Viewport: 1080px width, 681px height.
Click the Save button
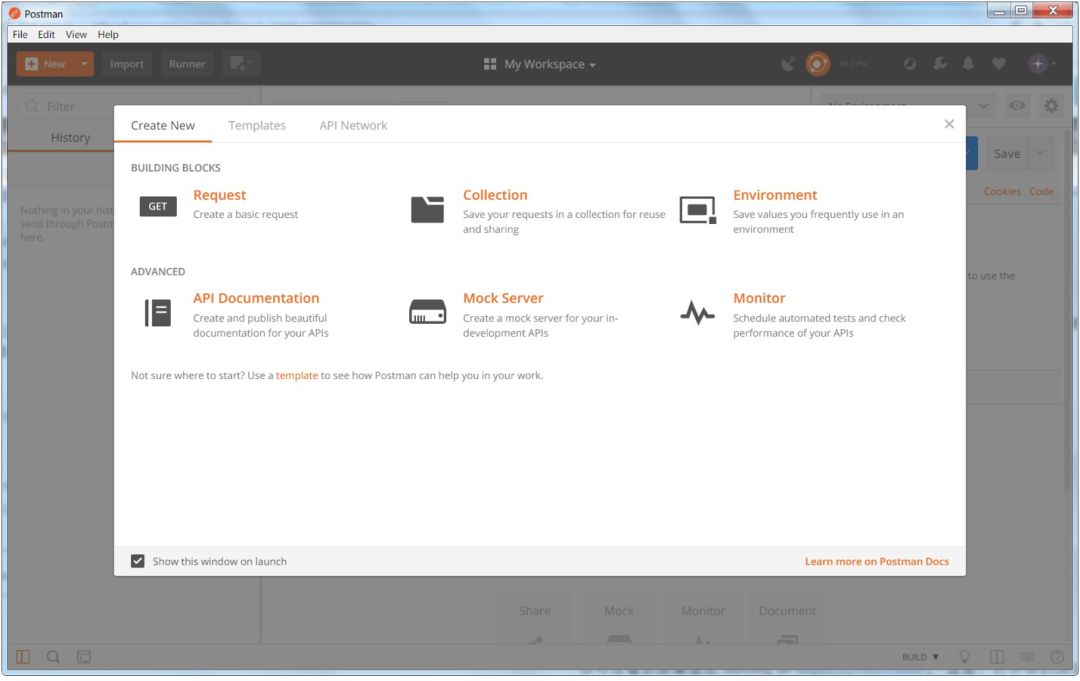(x=1007, y=154)
